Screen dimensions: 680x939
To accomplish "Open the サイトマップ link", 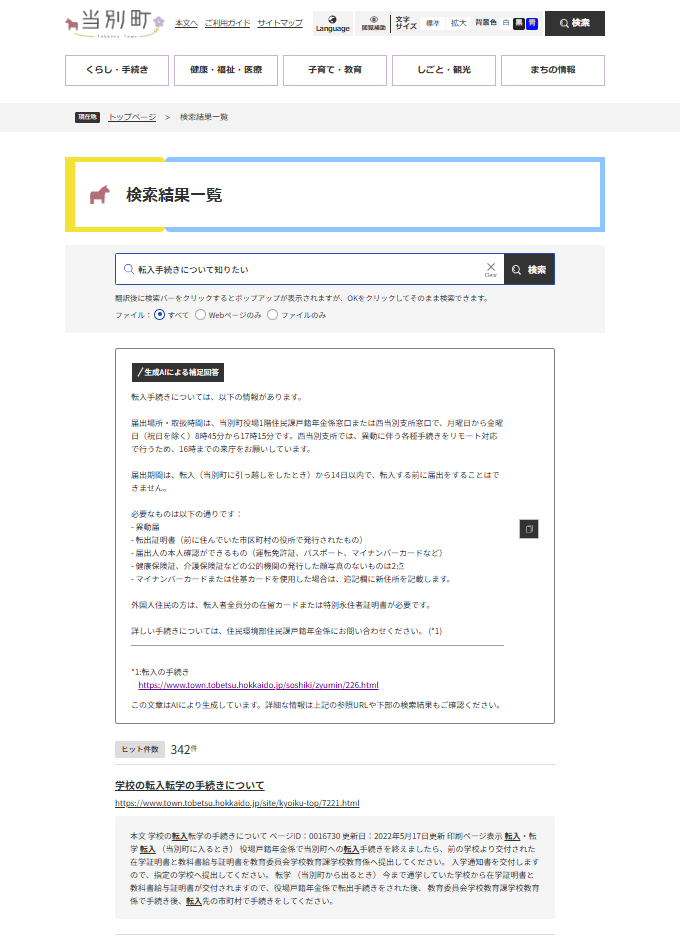I will point(280,23).
